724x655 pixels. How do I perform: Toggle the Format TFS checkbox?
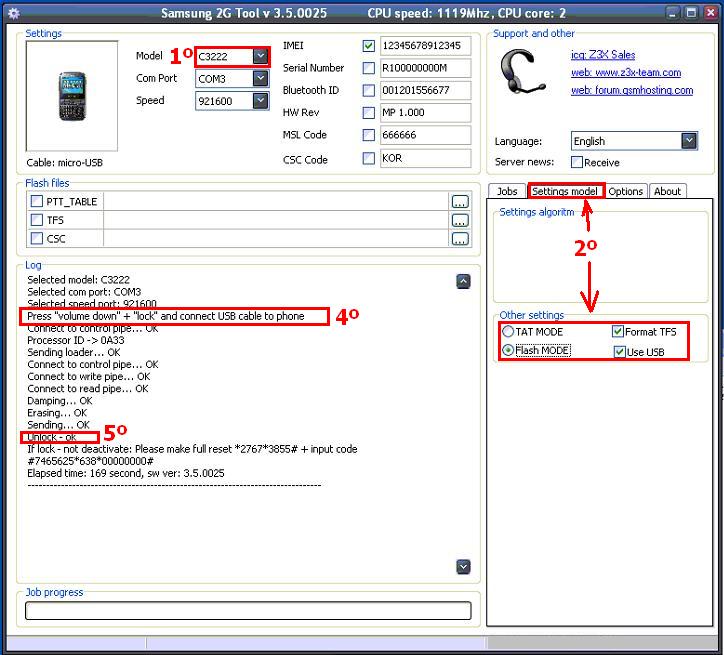pyautogui.click(x=618, y=331)
